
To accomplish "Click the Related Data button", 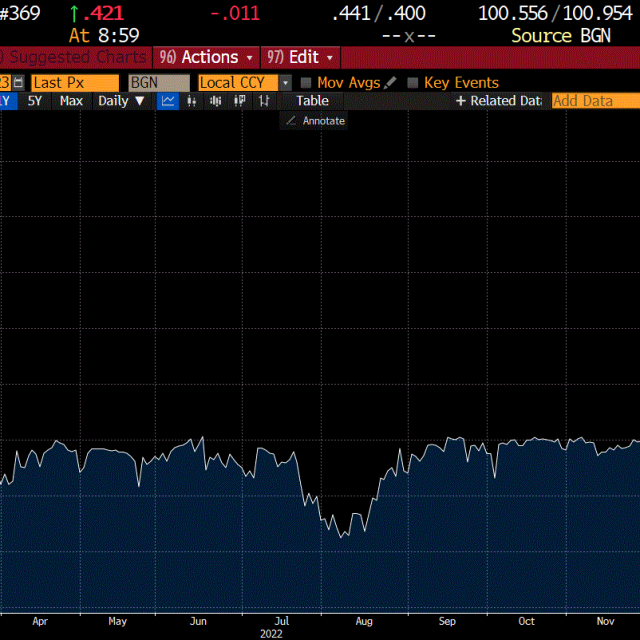I will pyautogui.click(x=498, y=101).
